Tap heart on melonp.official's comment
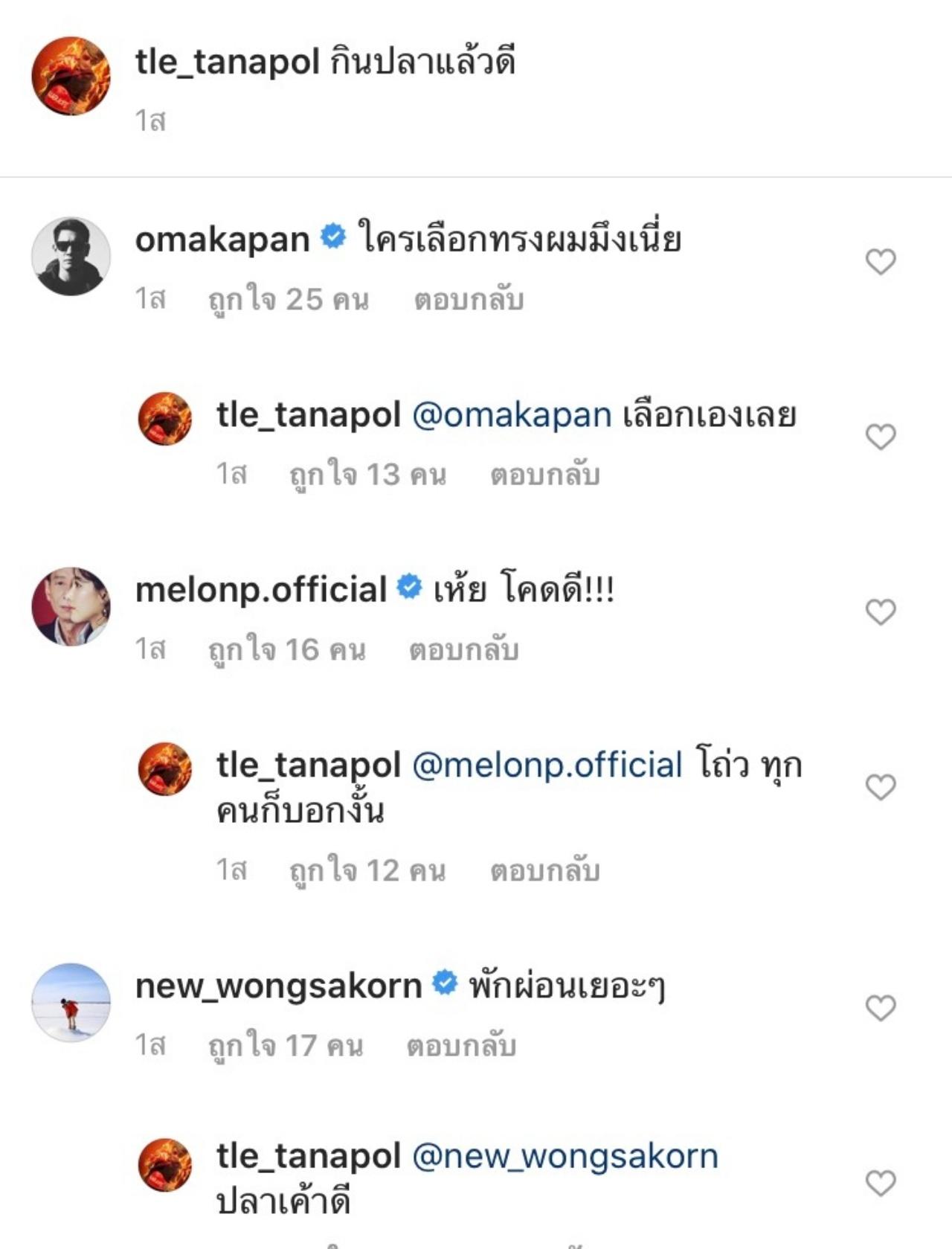This screenshot has width=952, height=1249. [881, 612]
